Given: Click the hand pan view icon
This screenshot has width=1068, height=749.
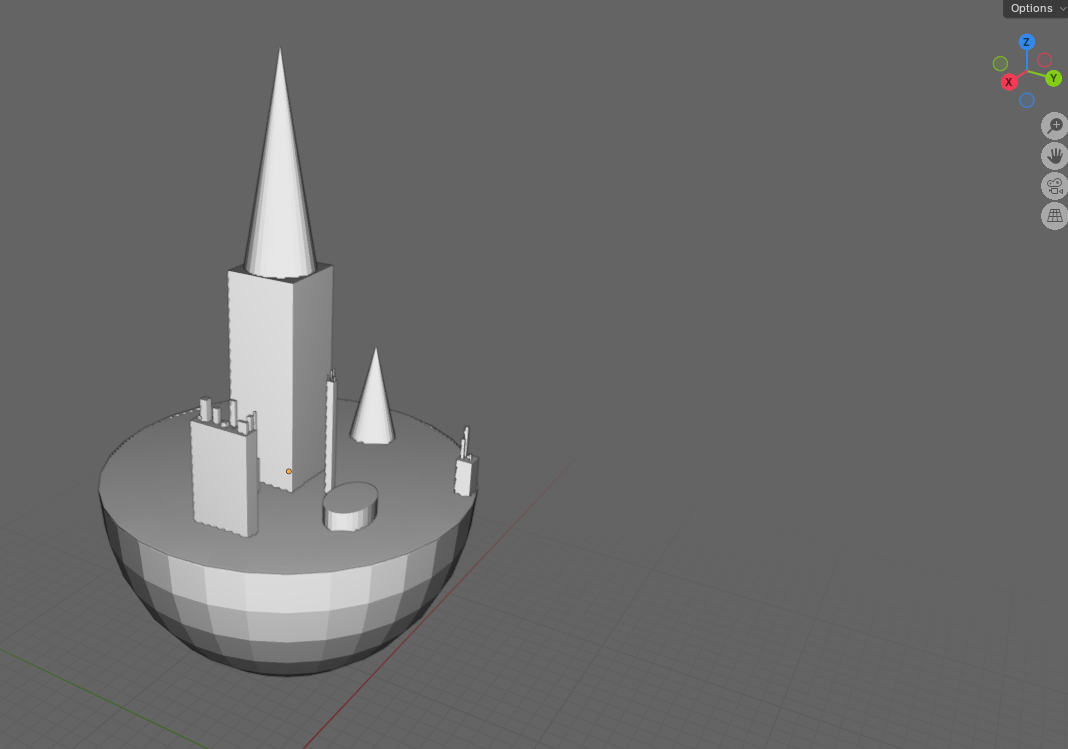Looking at the screenshot, I should pos(1054,156).
